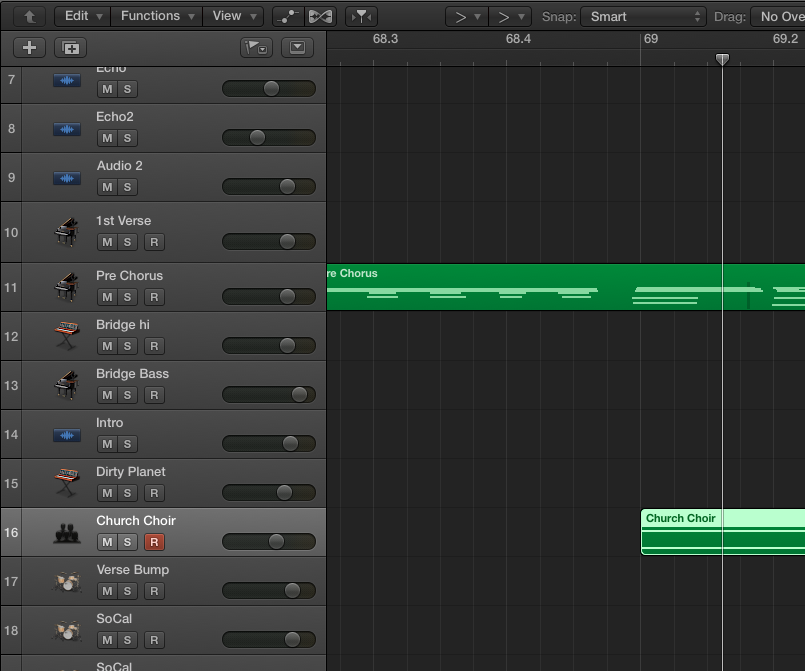Adjust Bridge Bass track volume slider
This screenshot has height=671, width=805.
pyautogui.click(x=269, y=395)
